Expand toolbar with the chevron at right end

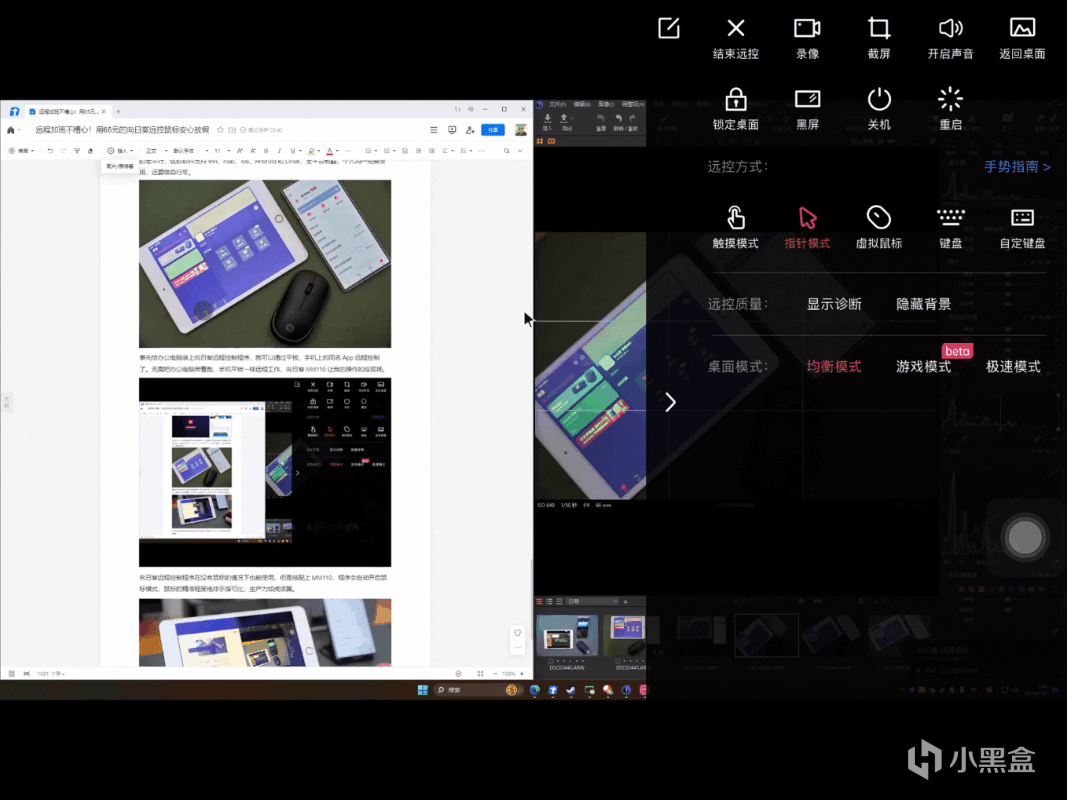521,151
